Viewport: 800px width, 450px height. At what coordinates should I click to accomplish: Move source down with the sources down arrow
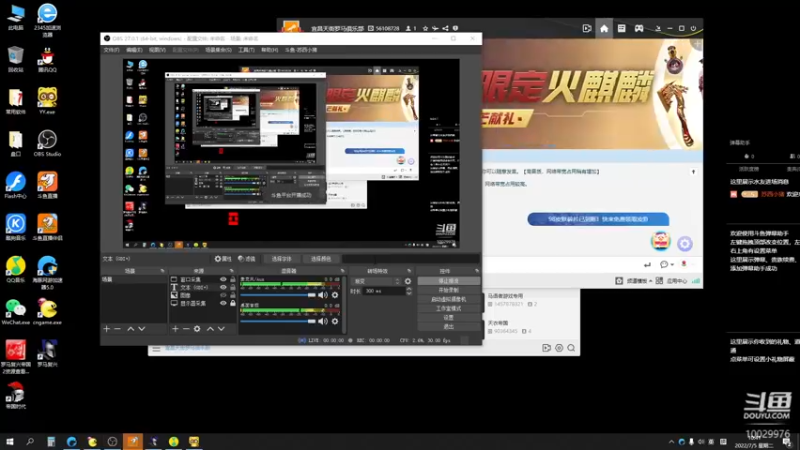(221, 329)
